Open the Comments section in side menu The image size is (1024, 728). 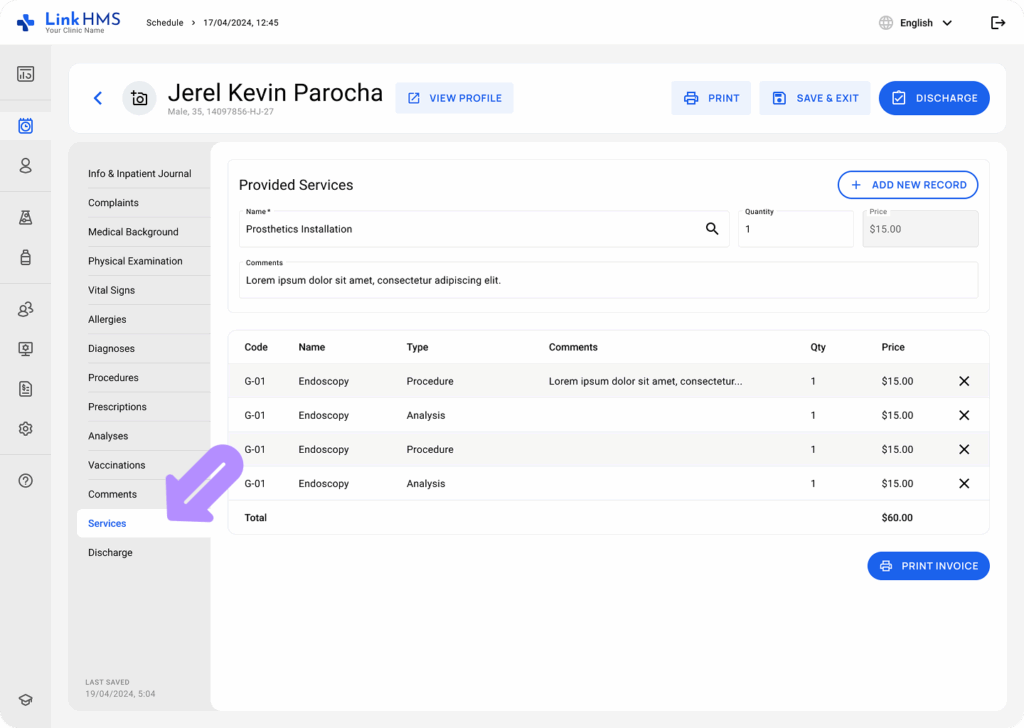tap(112, 494)
